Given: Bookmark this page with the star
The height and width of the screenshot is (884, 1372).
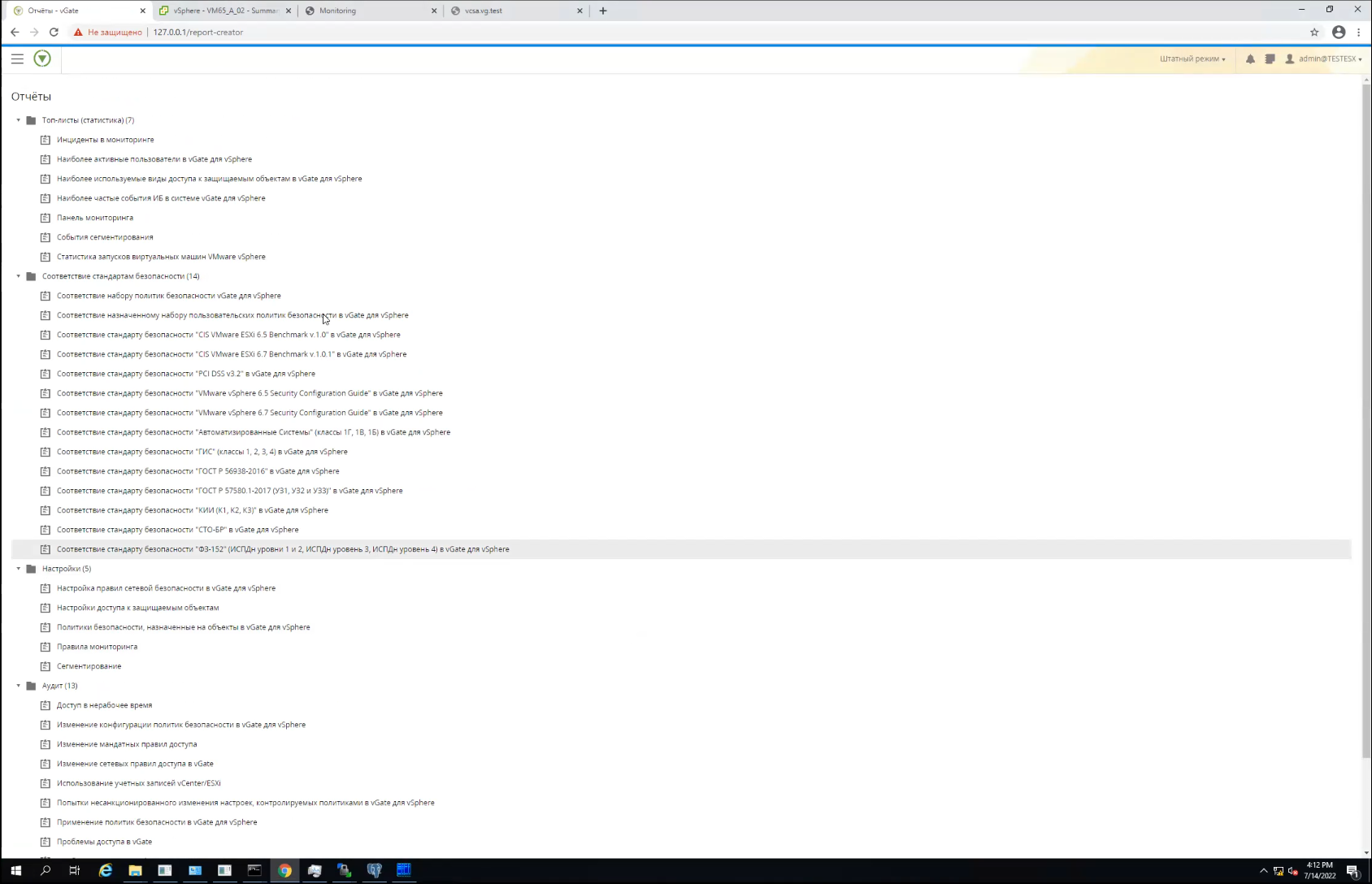Looking at the screenshot, I should pos(1314,32).
